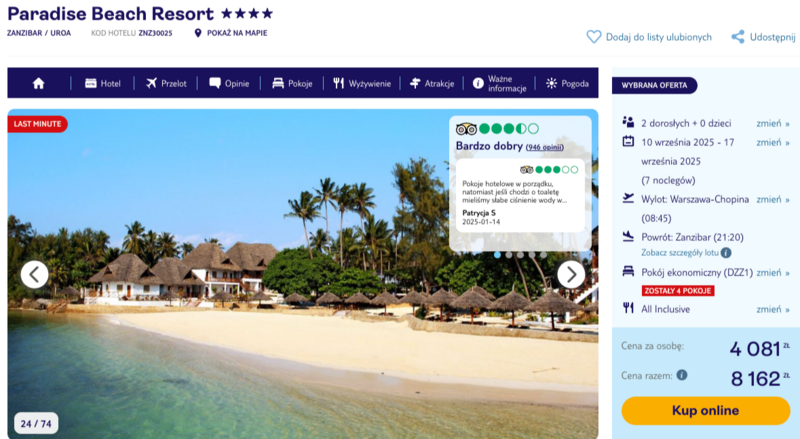Open the Pogoda weather tab
Viewport: 800px width, 439px height.
(x=567, y=83)
